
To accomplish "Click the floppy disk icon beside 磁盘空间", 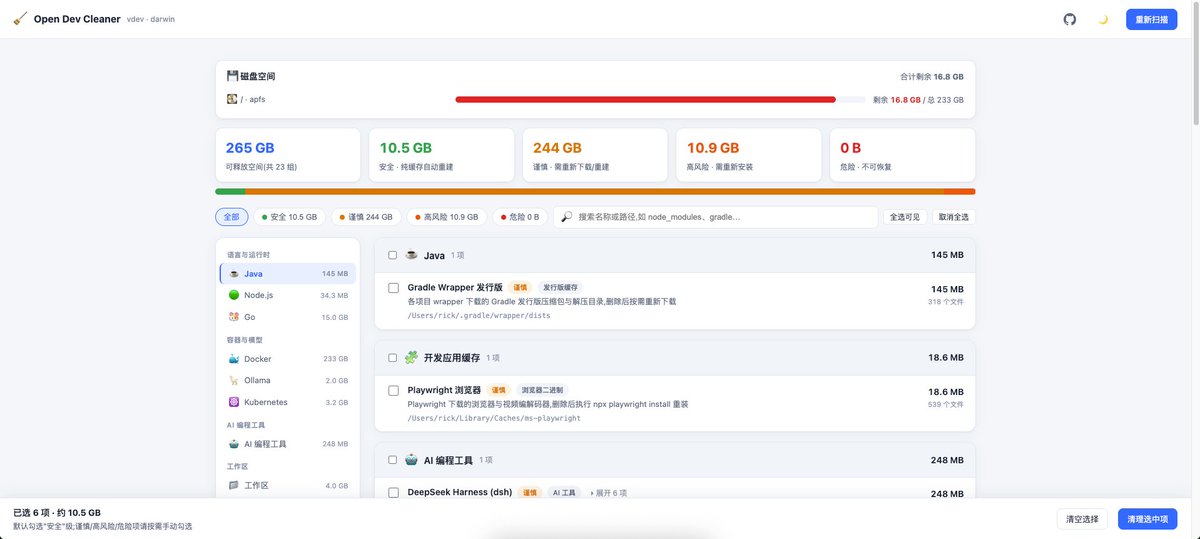I will (x=232, y=76).
